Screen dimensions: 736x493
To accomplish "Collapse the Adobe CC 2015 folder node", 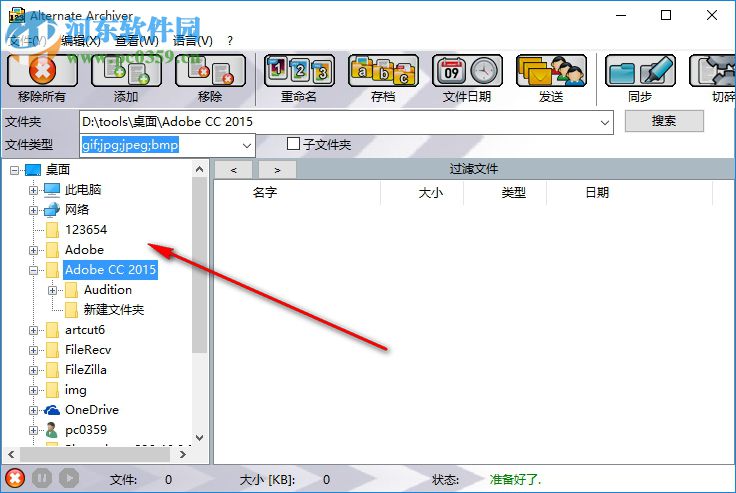I will pyautogui.click(x=33, y=270).
